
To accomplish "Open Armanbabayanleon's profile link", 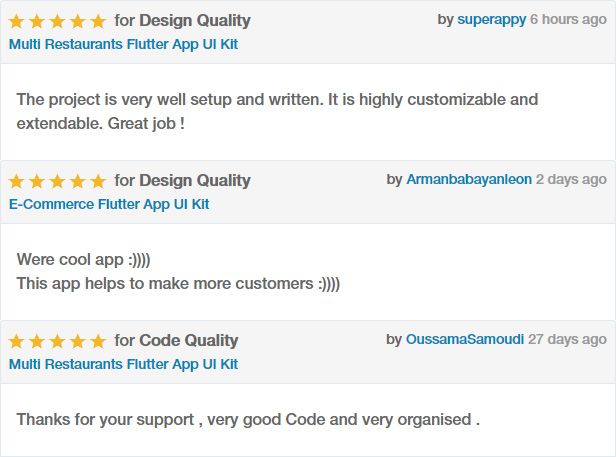I will point(469,179).
